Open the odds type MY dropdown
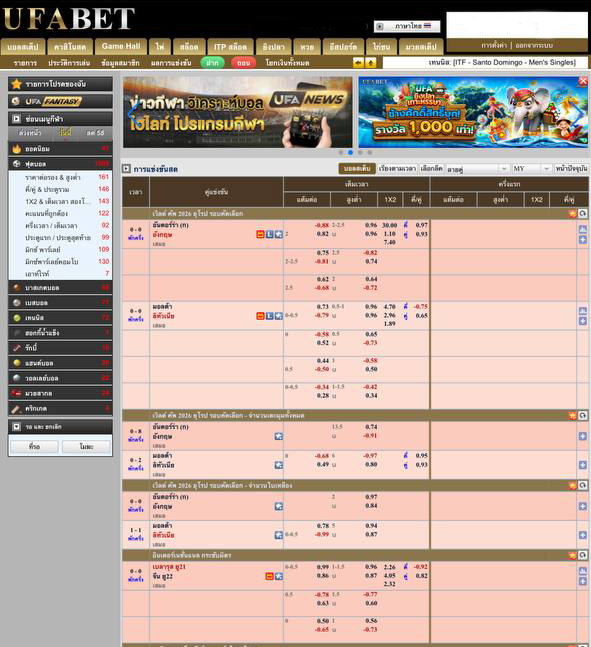Screen dimensions: 591x647 point(531,169)
